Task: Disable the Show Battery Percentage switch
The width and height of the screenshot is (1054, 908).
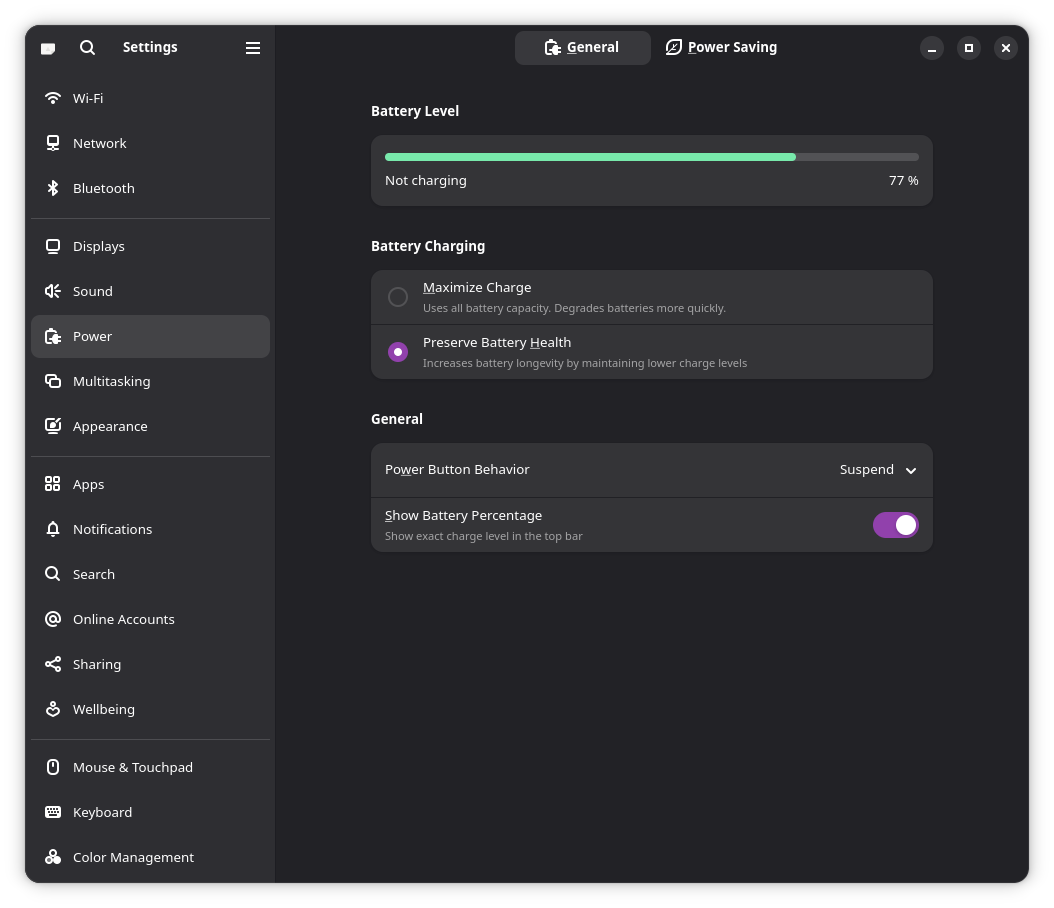Action: (895, 525)
